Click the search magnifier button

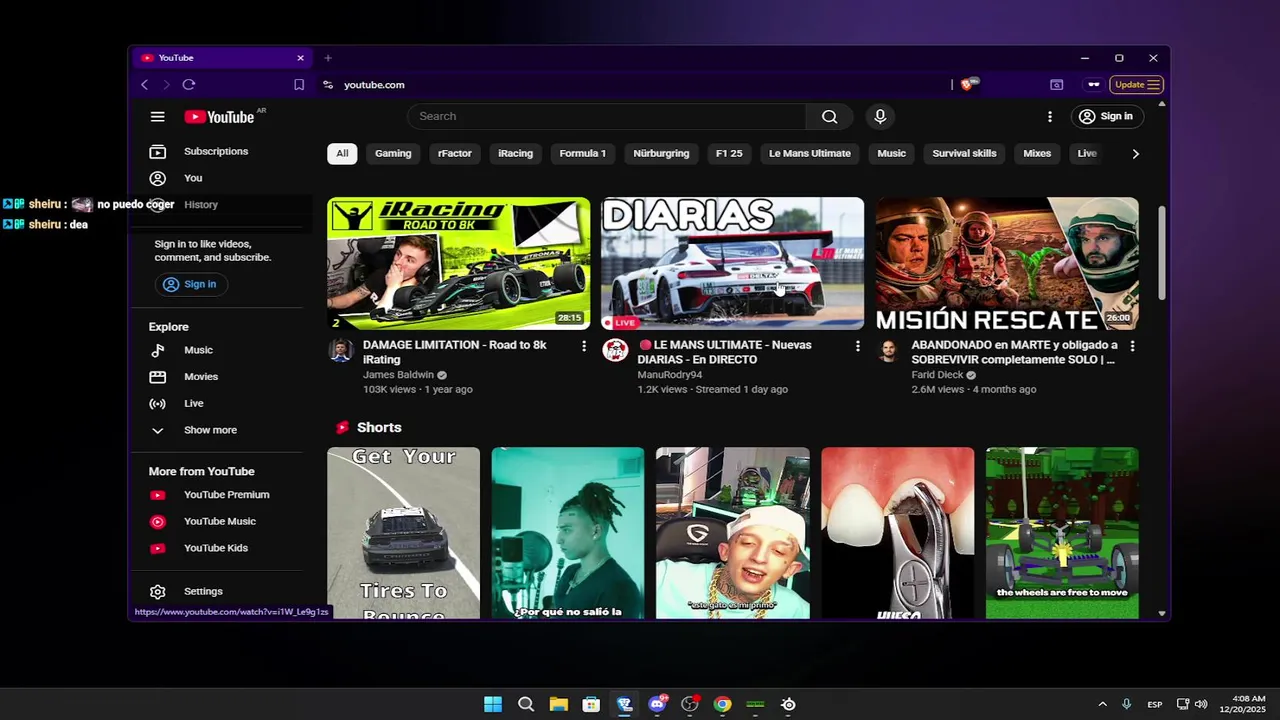(x=829, y=116)
